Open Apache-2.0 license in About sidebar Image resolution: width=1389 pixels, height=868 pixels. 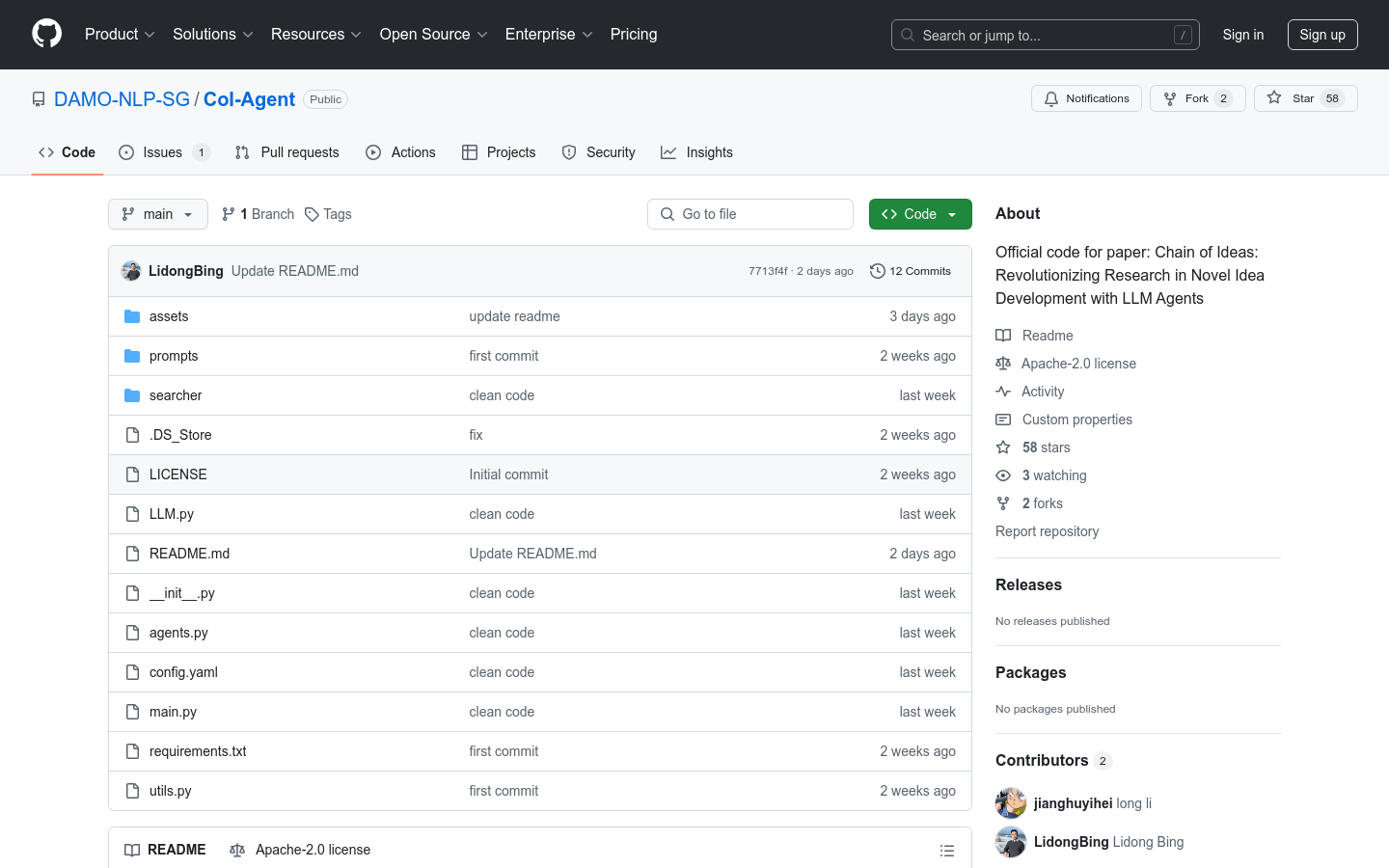click(x=1066, y=364)
